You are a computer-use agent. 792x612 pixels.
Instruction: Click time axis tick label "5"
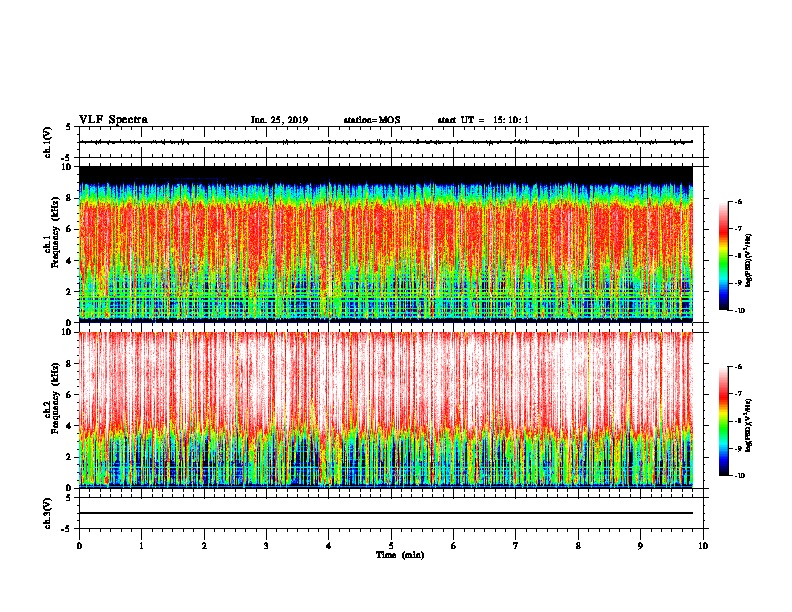click(391, 546)
